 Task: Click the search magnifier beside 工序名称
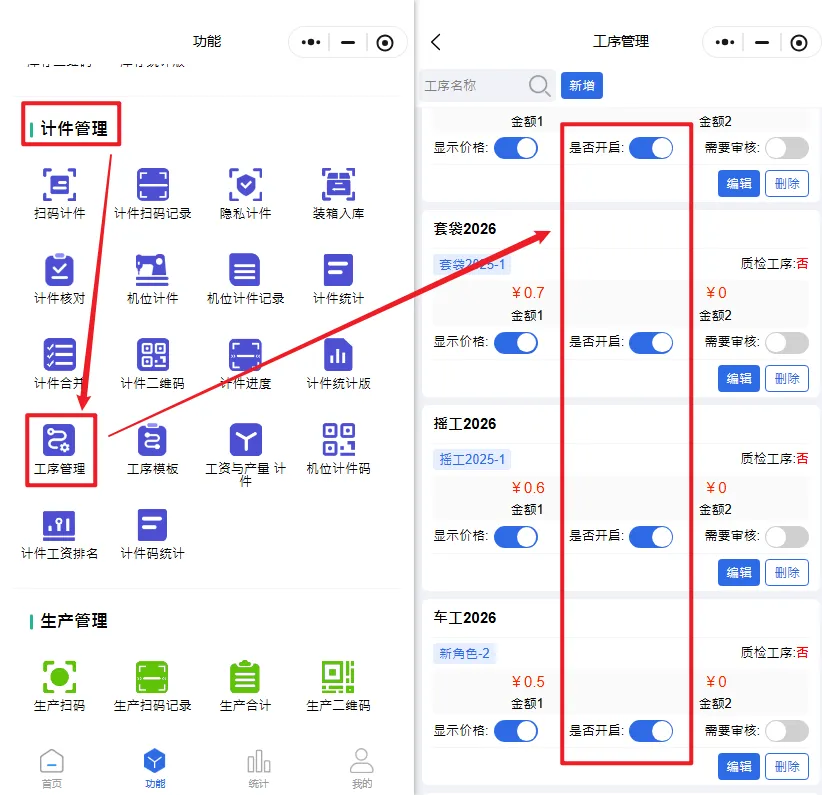click(x=539, y=86)
